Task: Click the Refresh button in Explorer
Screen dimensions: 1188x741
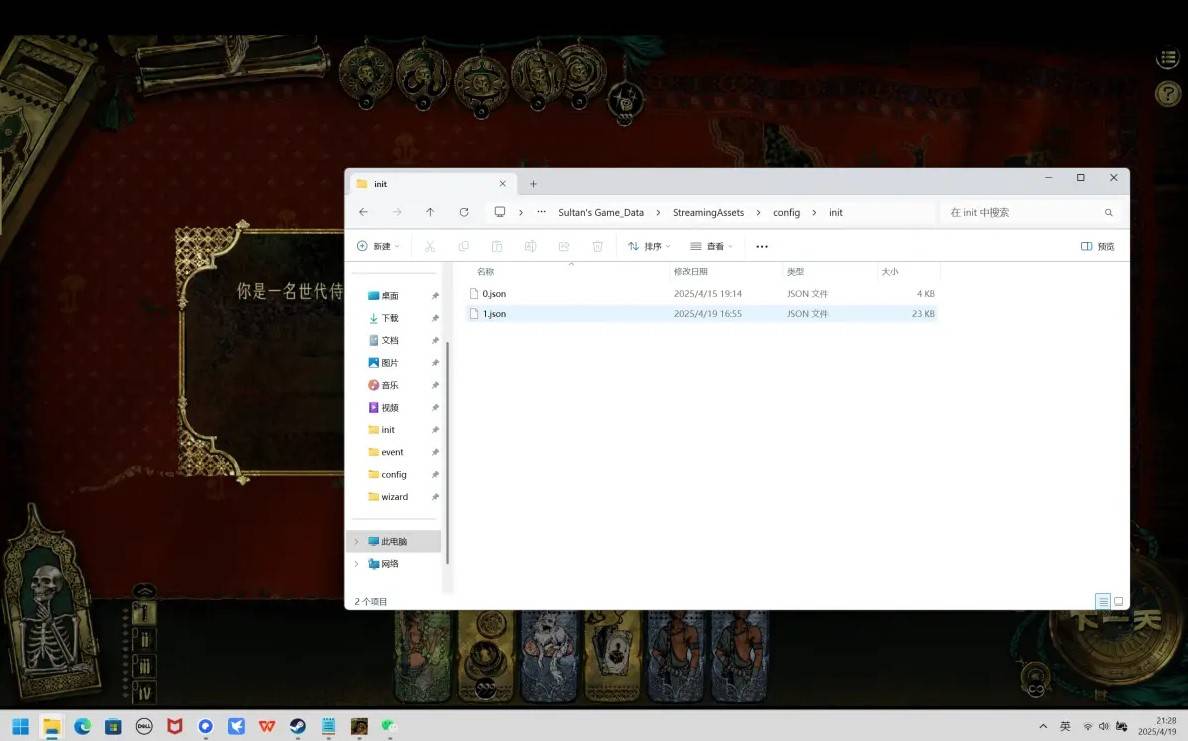Action: (x=463, y=212)
